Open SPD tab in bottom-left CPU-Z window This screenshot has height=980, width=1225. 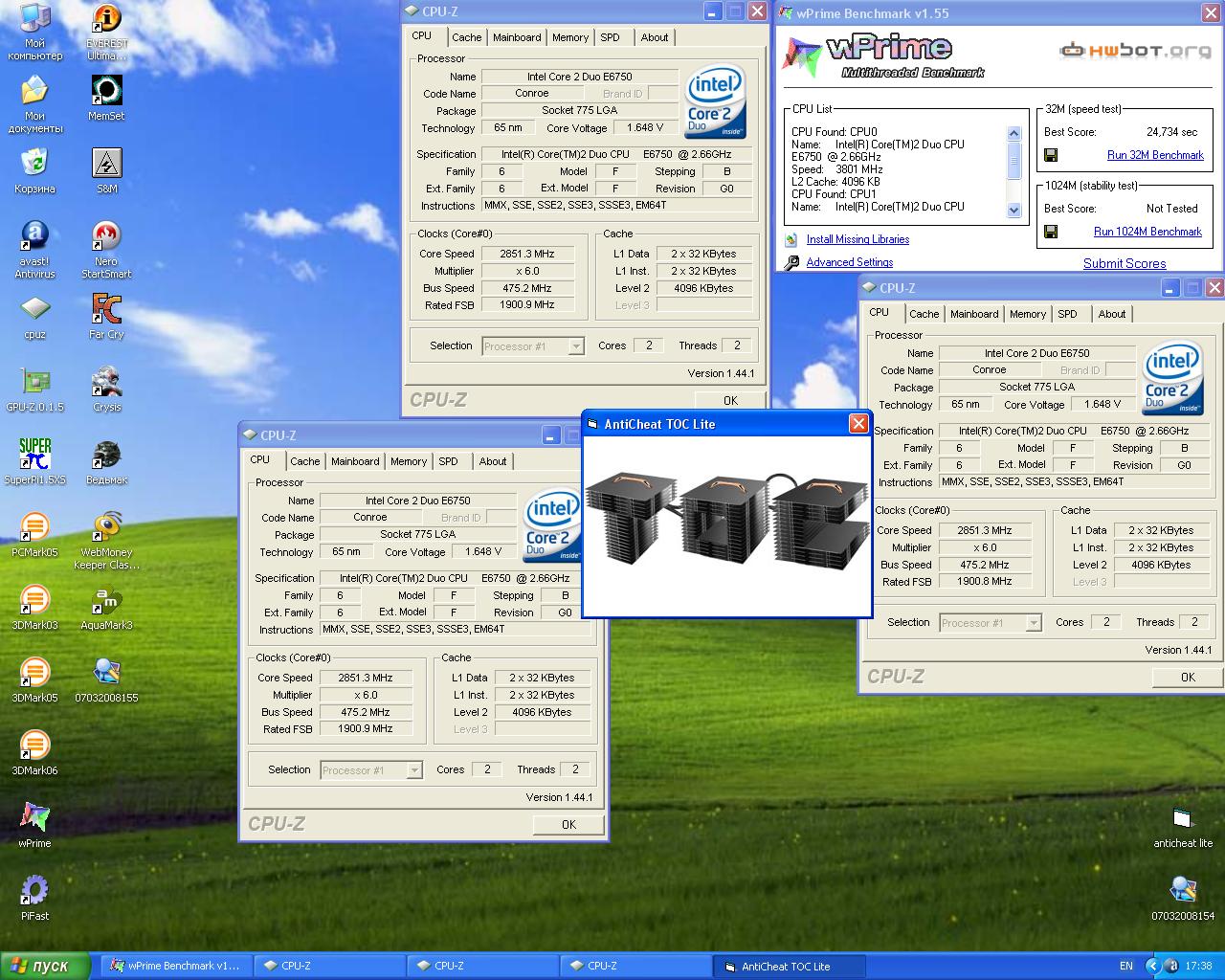point(448,461)
